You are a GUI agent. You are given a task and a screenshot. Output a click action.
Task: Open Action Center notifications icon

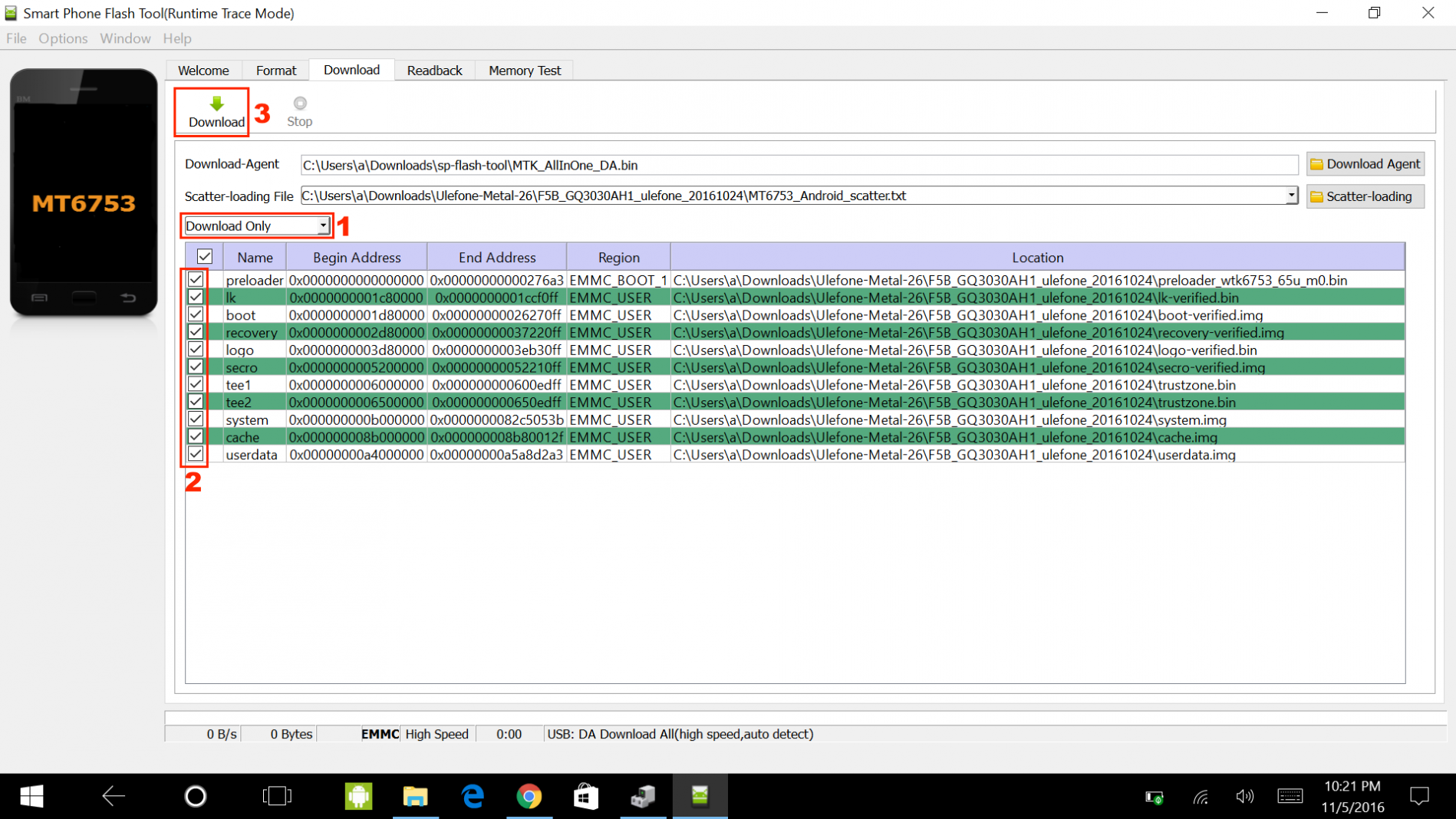click(1419, 798)
